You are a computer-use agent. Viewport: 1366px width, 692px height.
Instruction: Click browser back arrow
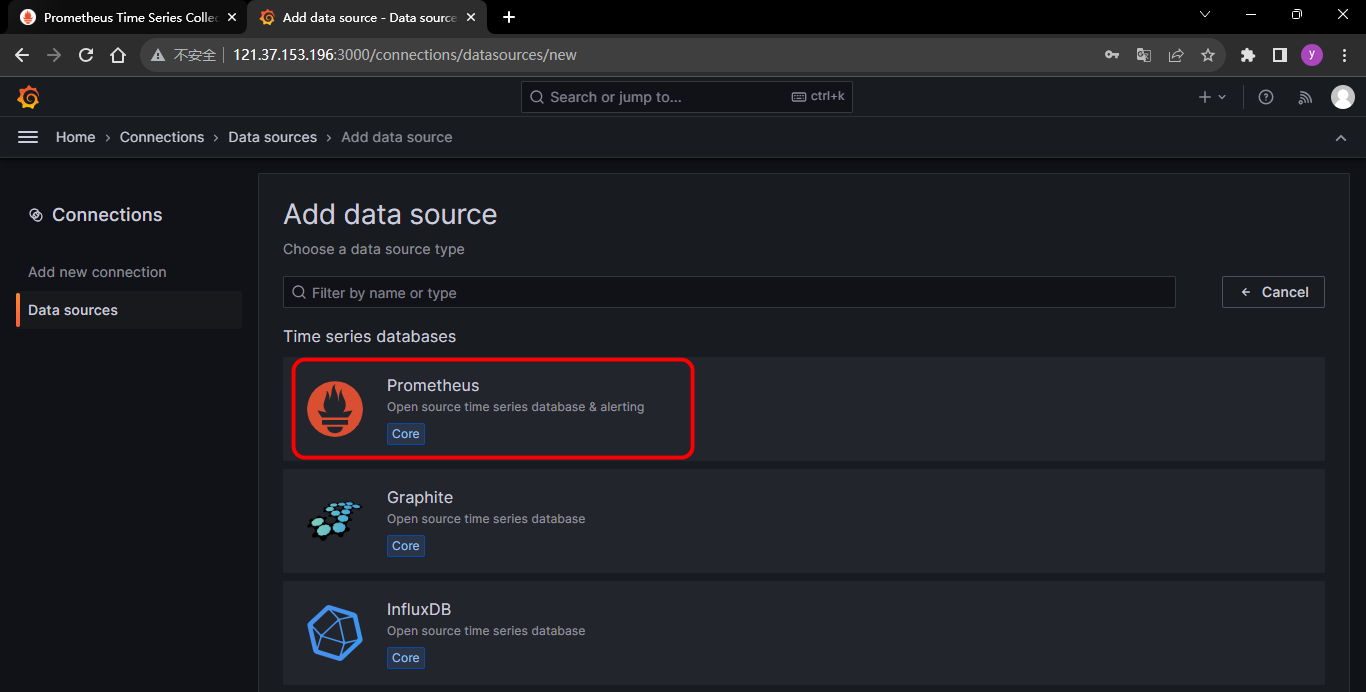pyautogui.click(x=22, y=55)
